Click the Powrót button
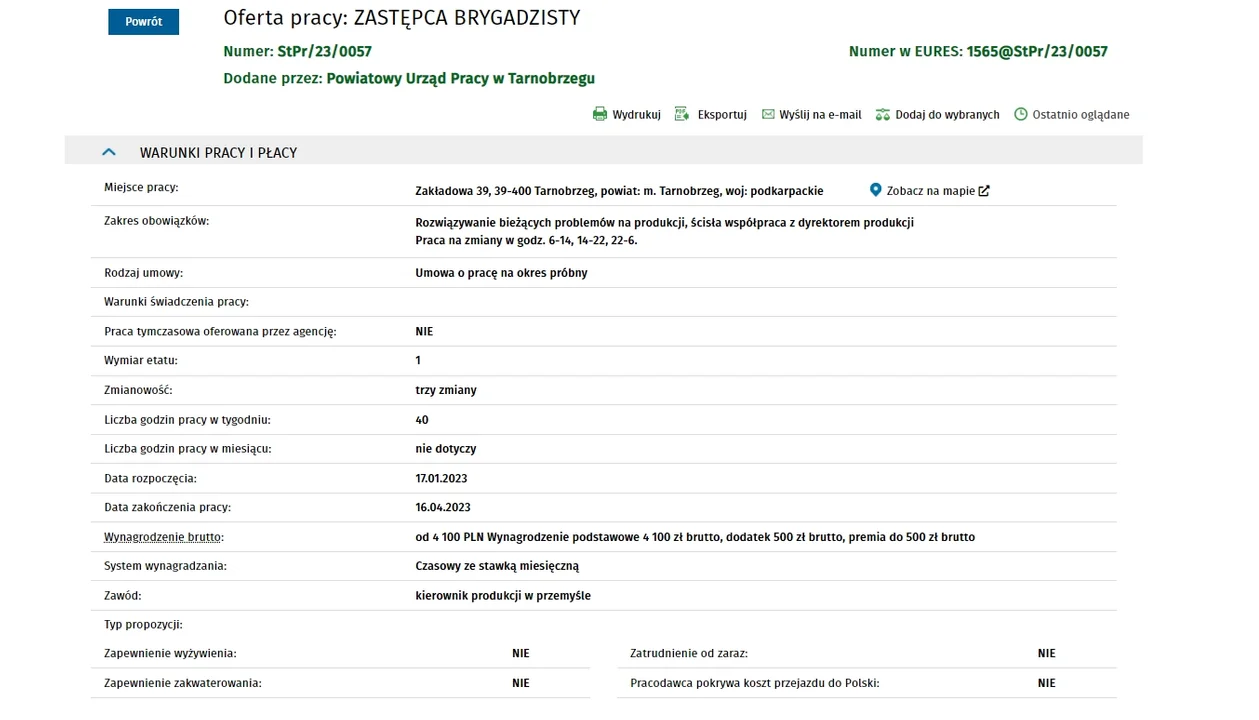The height and width of the screenshot is (720, 1259). pyautogui.click(x=143, y=22)
